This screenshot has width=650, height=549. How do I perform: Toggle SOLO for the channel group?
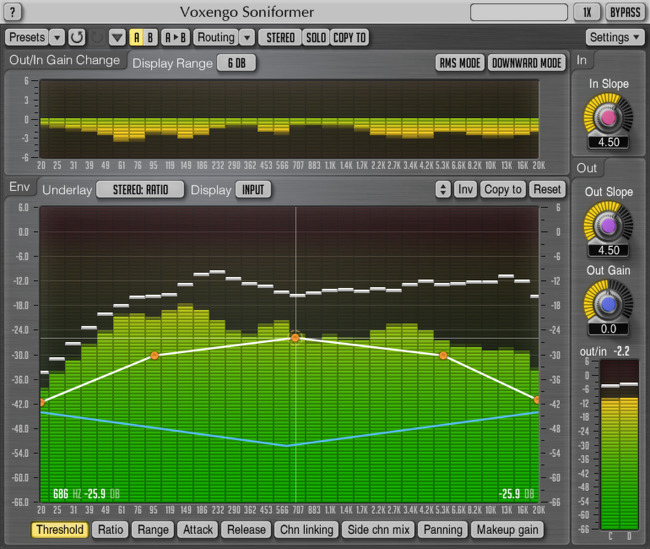tap(316, 38)
